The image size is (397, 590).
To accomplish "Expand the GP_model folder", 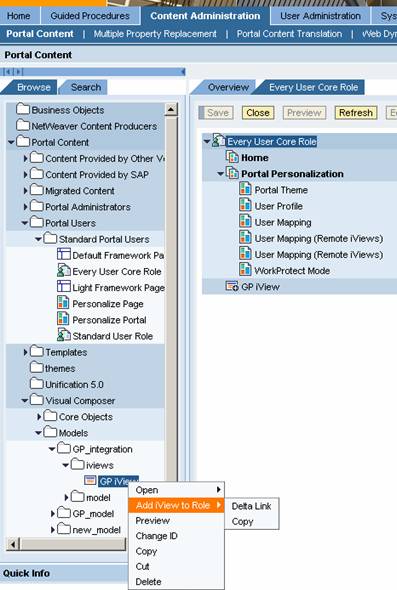I will click(x=53, y=514).
